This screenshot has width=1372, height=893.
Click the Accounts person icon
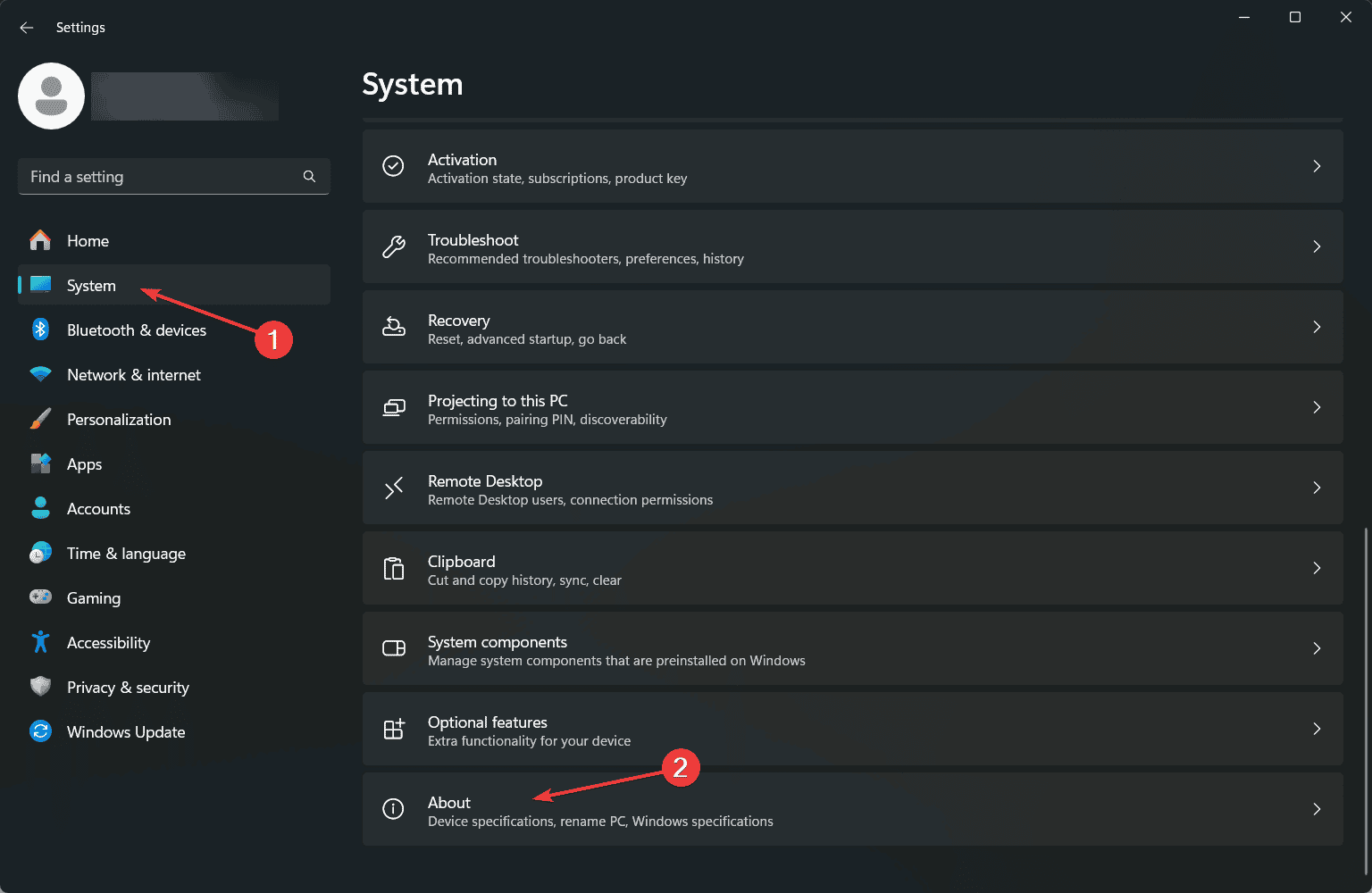point(40,508)
